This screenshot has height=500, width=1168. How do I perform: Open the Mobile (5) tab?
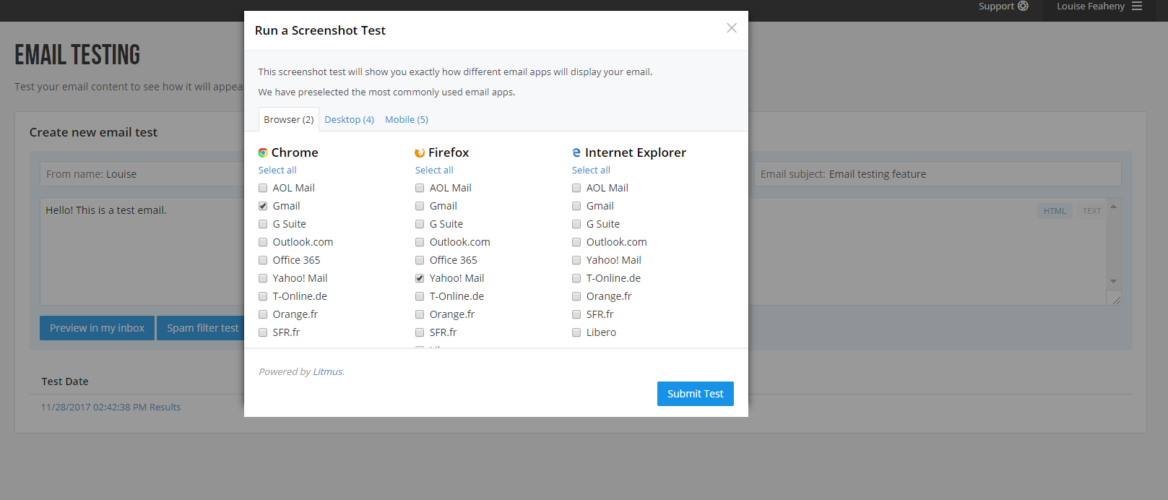[406, 120]
